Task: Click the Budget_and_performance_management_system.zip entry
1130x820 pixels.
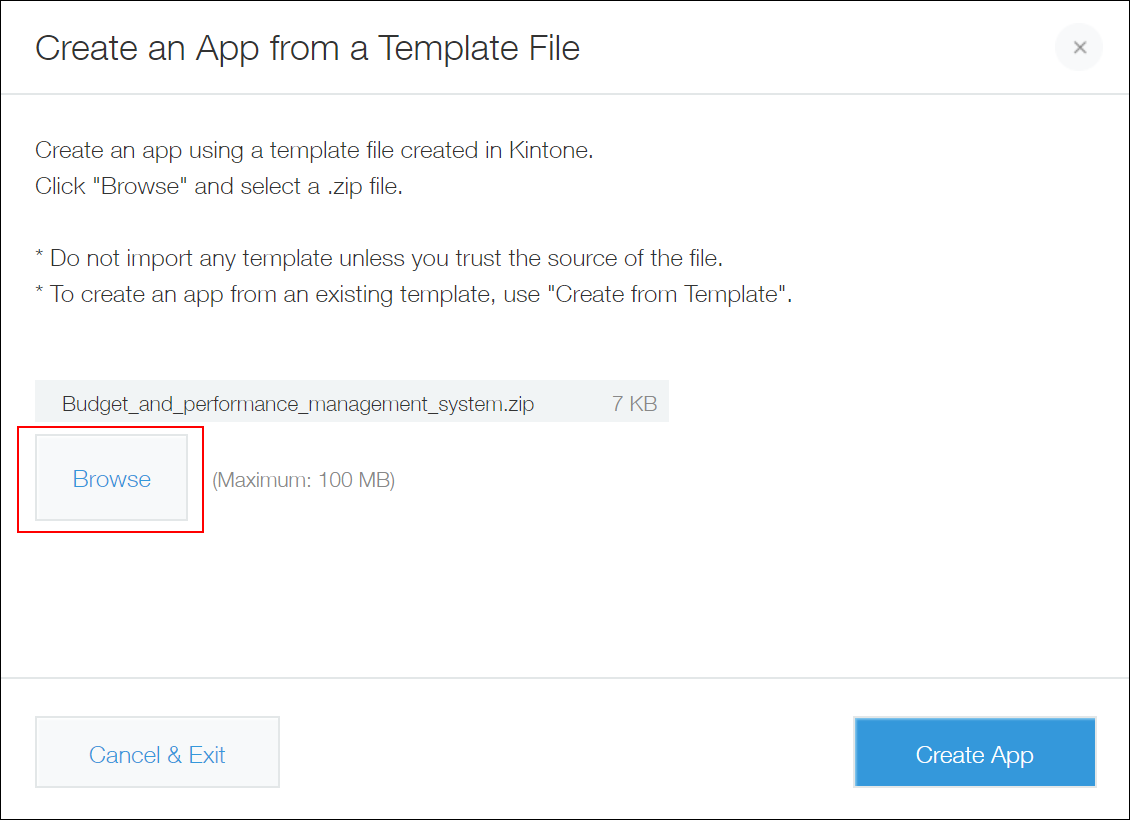Action: [298, 403]
